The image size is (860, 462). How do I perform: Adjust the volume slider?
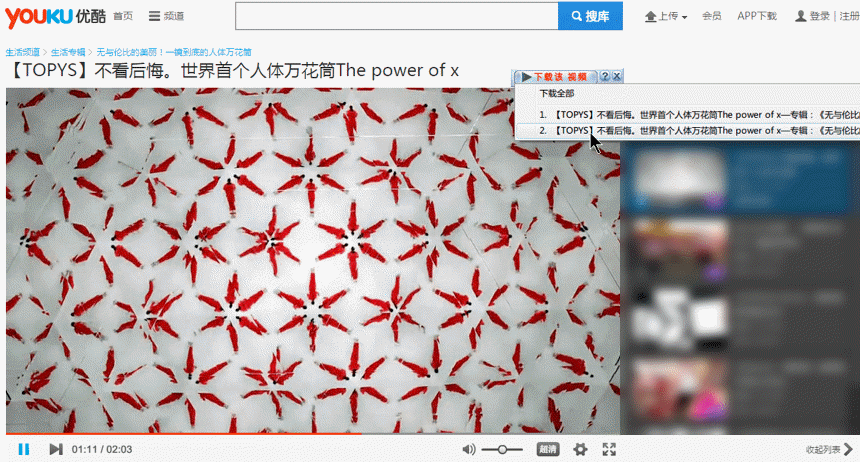click(x=502, y=450)
